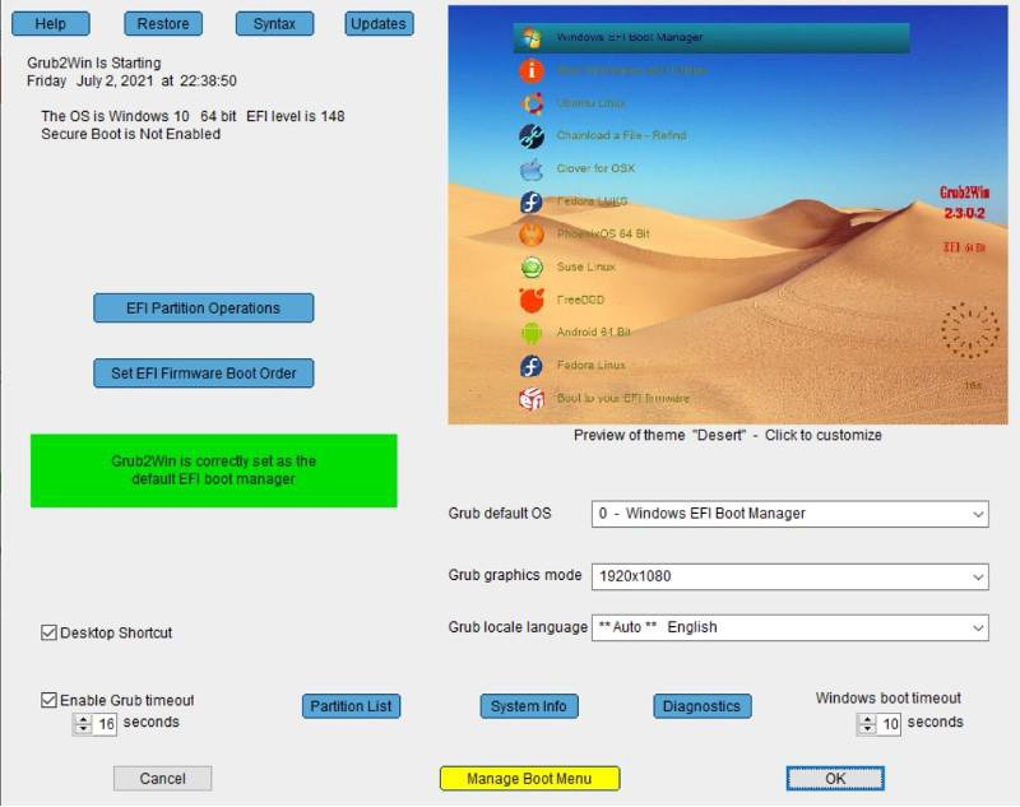Click the Suse Linux boot icon
Viewport: 1020px width, 807px height.
tap(530, 267)
